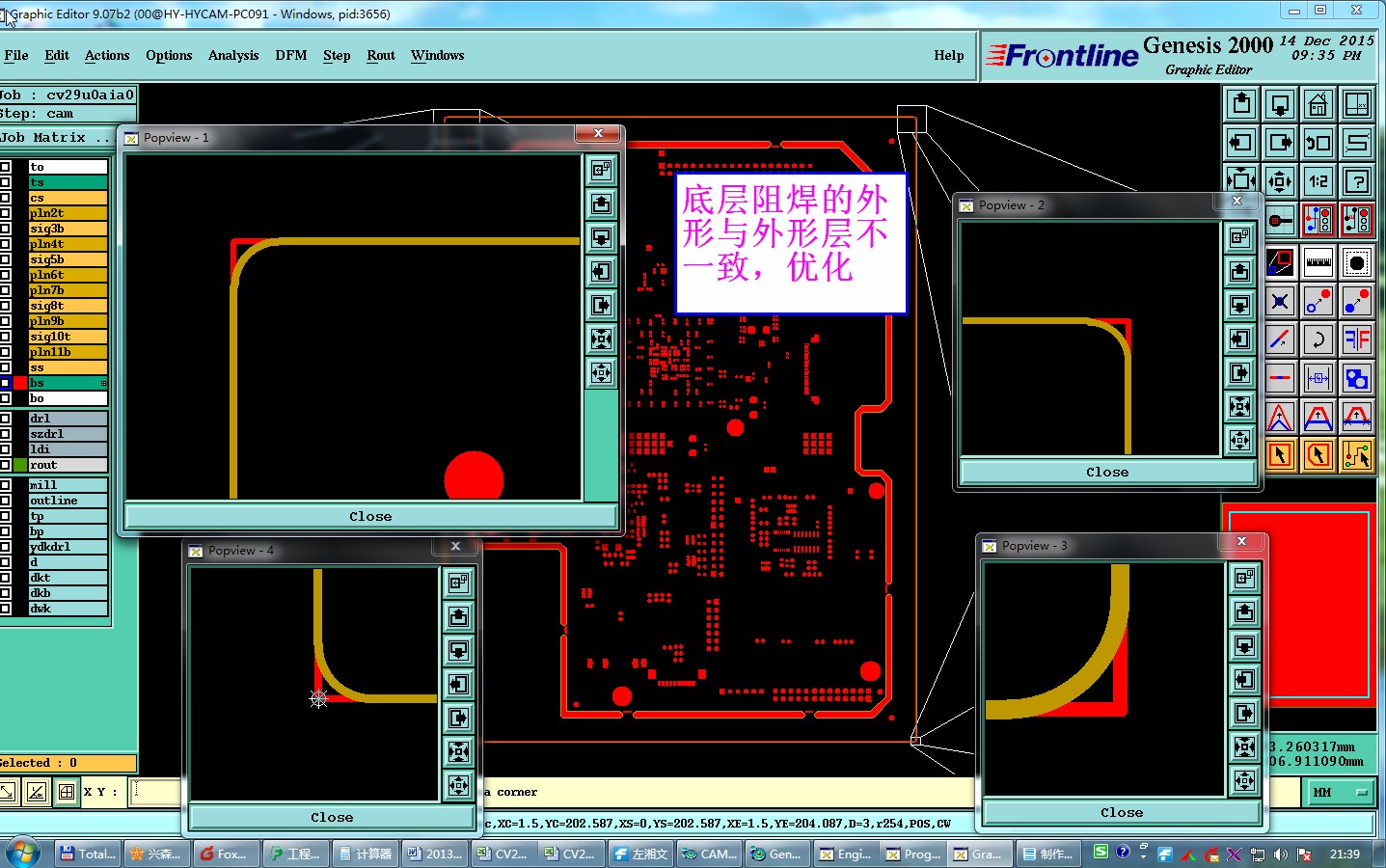This screenshot has height=868, width=1386.
Task: Click the rotate arrow tool icon
Action: click(x=1318, y=339)
